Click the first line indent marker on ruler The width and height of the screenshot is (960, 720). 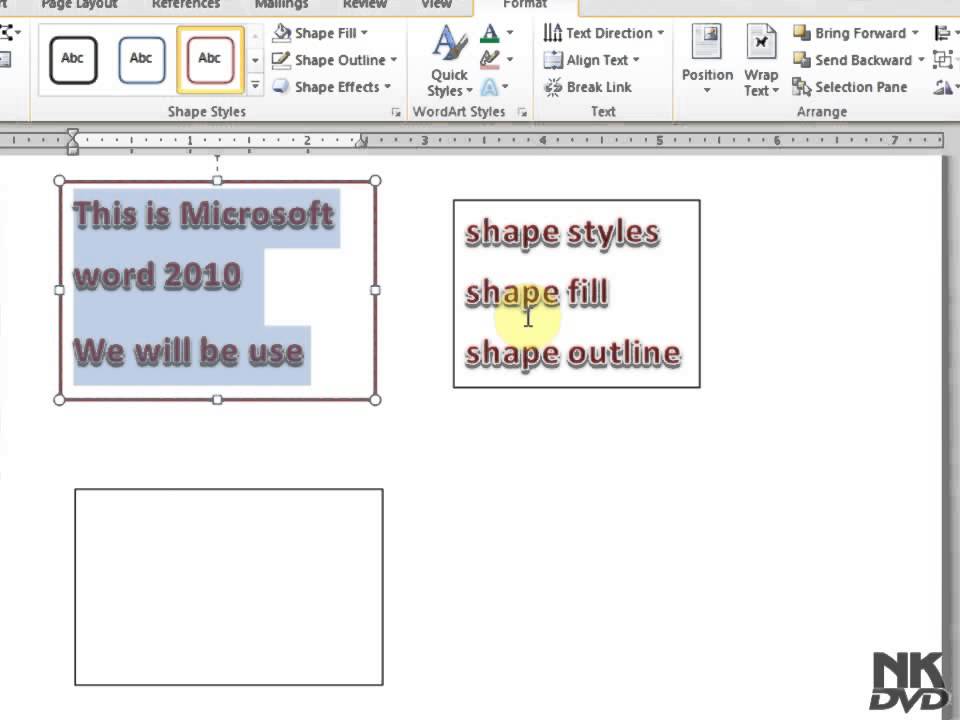pos(73,132)
